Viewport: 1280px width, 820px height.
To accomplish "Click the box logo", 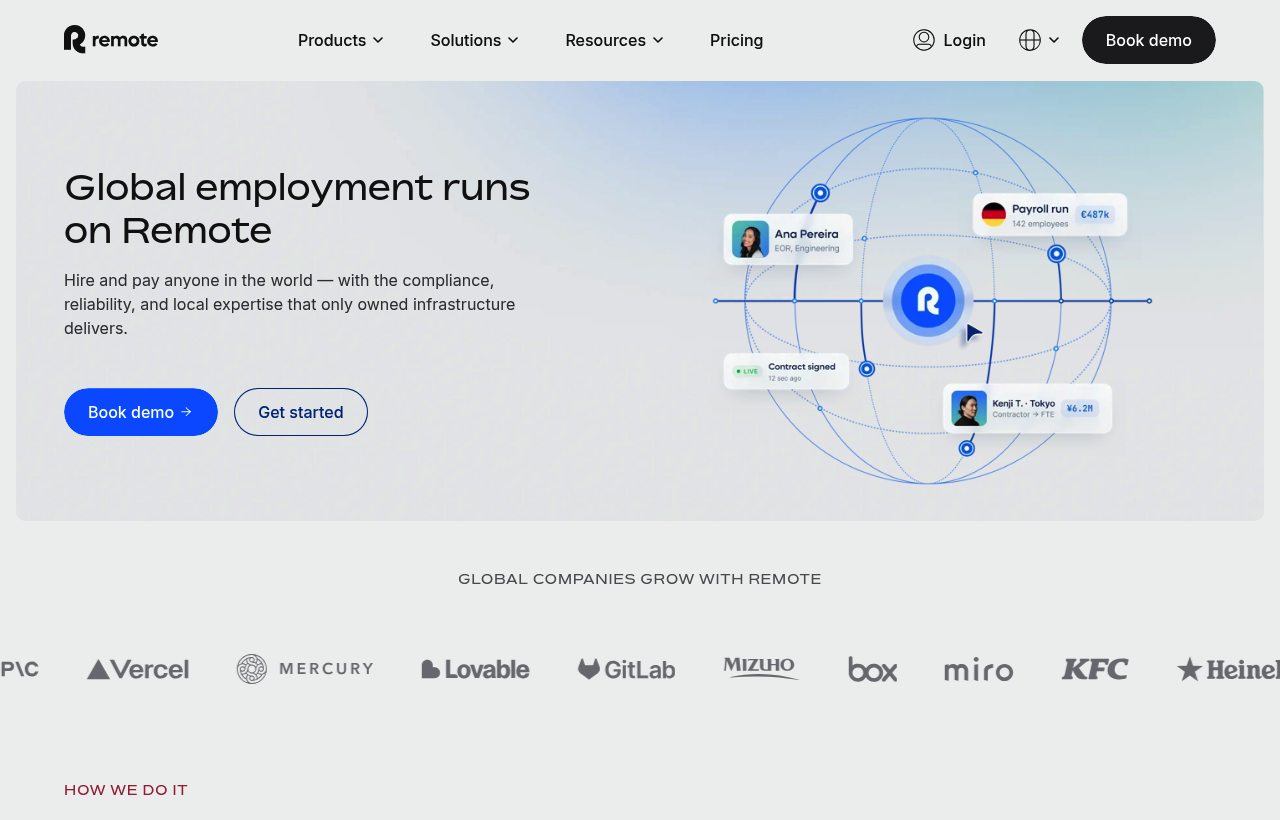I will tap(872, 669).
